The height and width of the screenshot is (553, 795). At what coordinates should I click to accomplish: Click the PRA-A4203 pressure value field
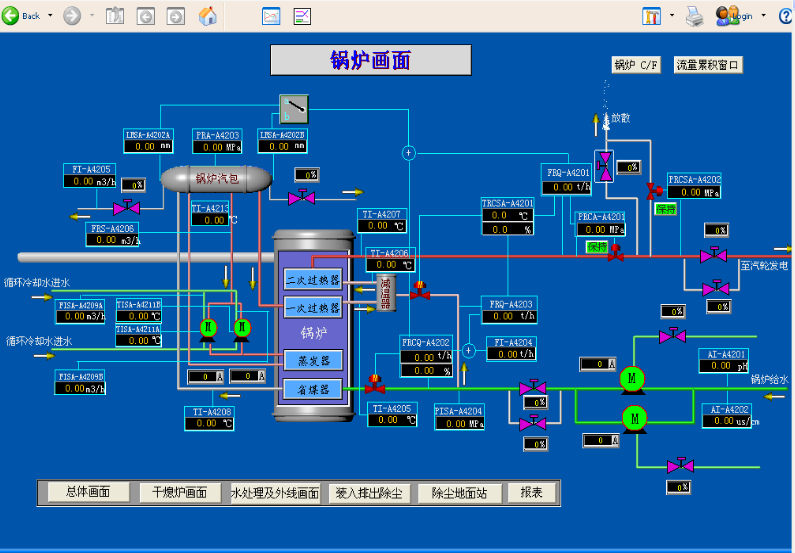pyautogui.click(x=217, y=147)
